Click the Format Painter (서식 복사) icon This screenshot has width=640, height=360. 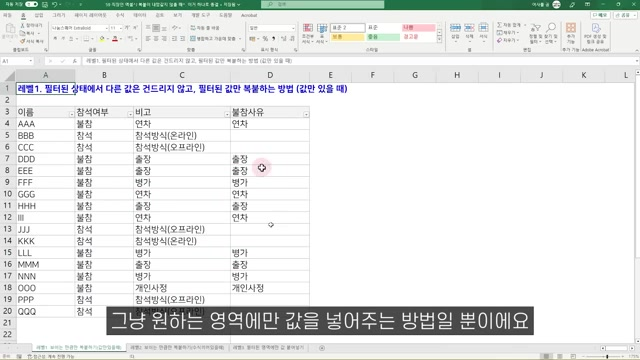pos(22,41)
